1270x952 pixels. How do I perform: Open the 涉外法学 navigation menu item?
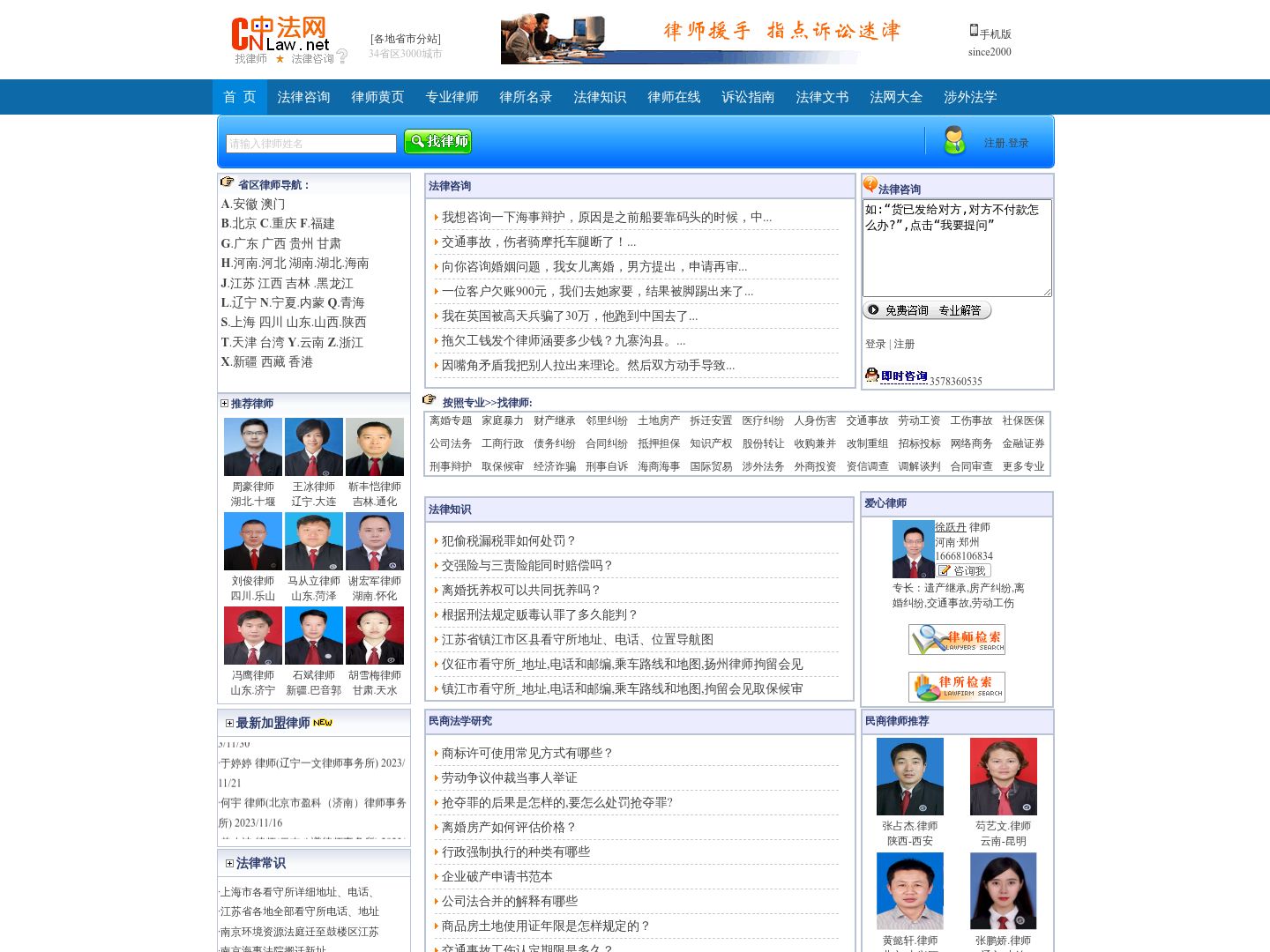point(970,97)
